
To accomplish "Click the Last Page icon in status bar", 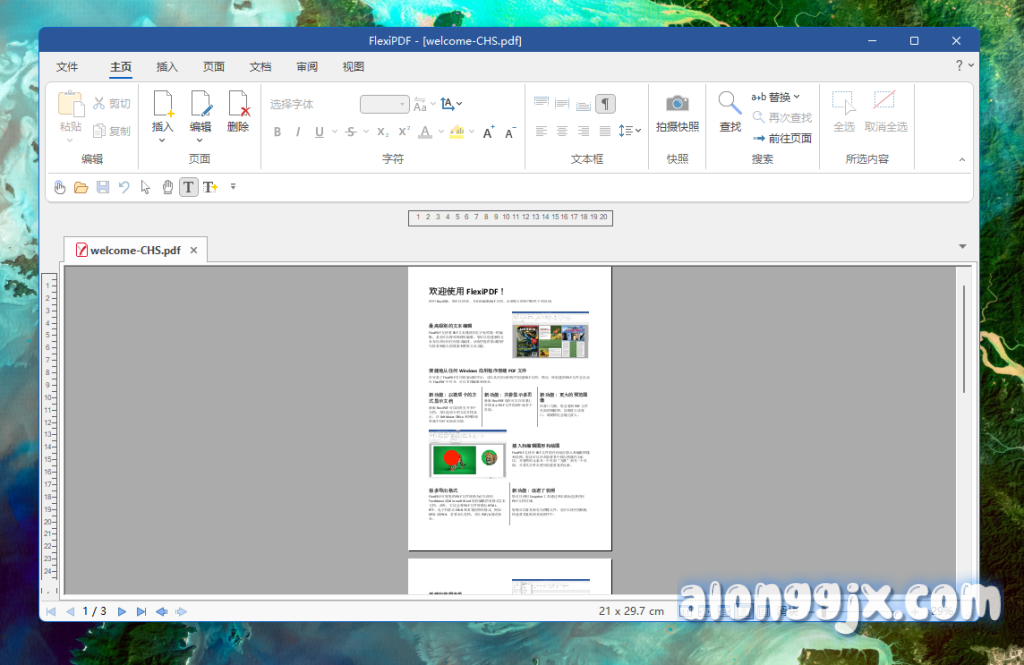I will 141,611.
